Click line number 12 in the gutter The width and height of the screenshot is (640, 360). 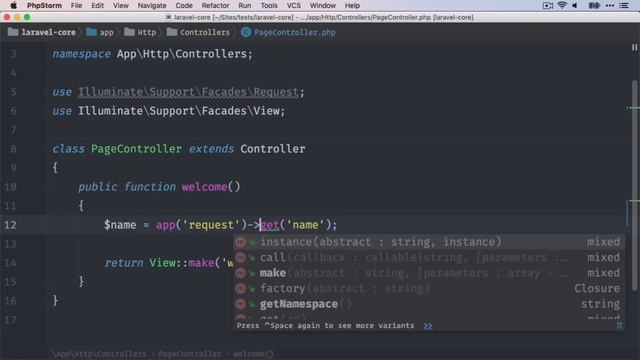click(x=11, y=225)
